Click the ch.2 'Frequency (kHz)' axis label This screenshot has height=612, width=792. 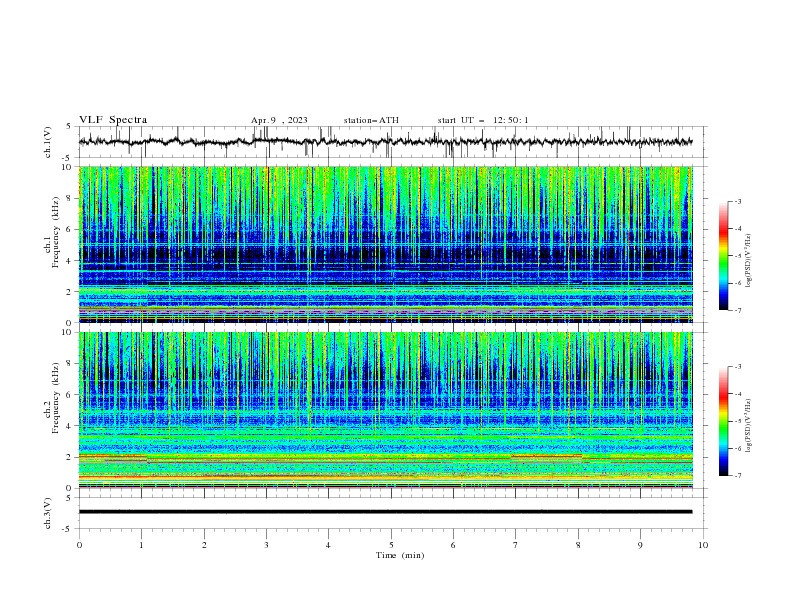pos(55,398)
